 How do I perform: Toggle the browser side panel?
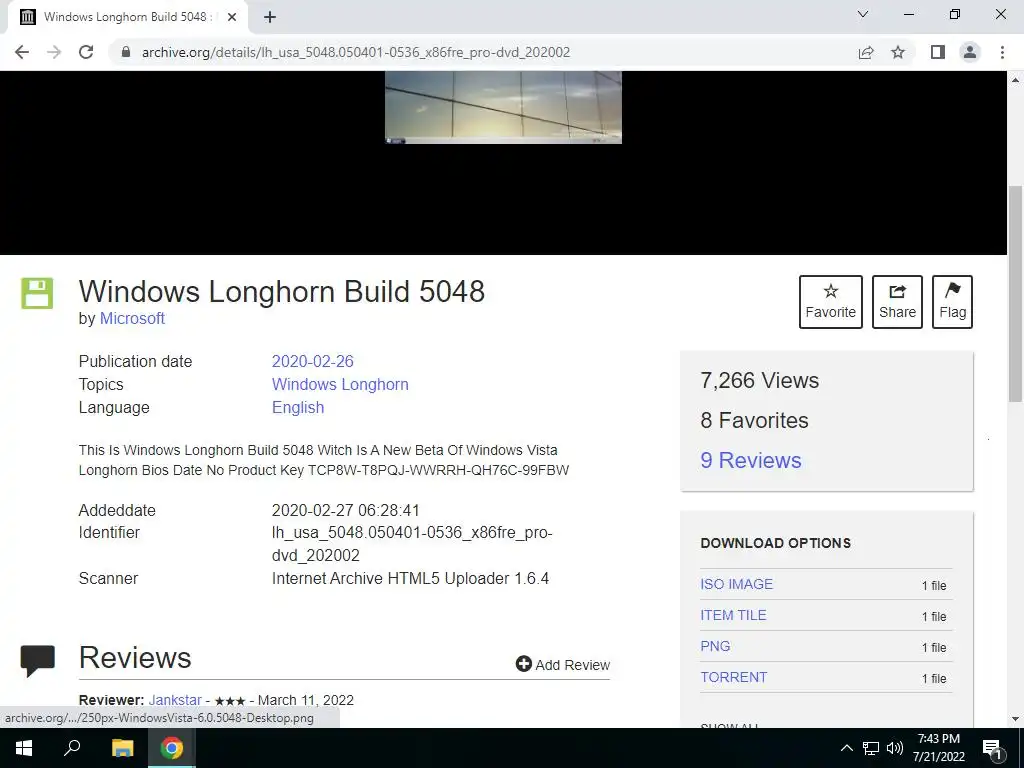click(x=938, y=52)
